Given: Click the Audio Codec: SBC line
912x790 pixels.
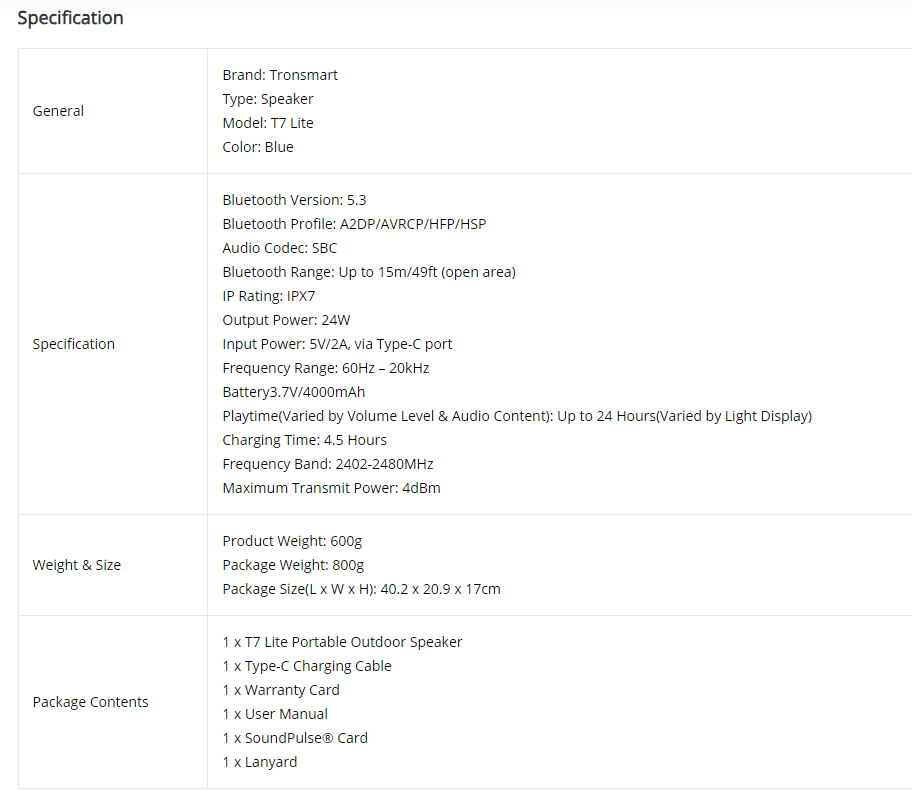Looking at the screenshot, I should click(x=280, y=248).
